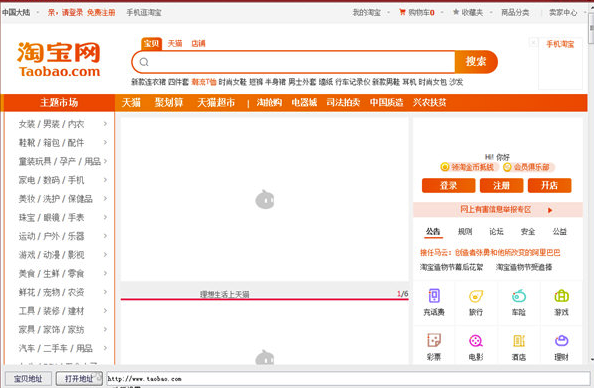
Task: Click the 打开地址 button
Action: click(79, 379)
